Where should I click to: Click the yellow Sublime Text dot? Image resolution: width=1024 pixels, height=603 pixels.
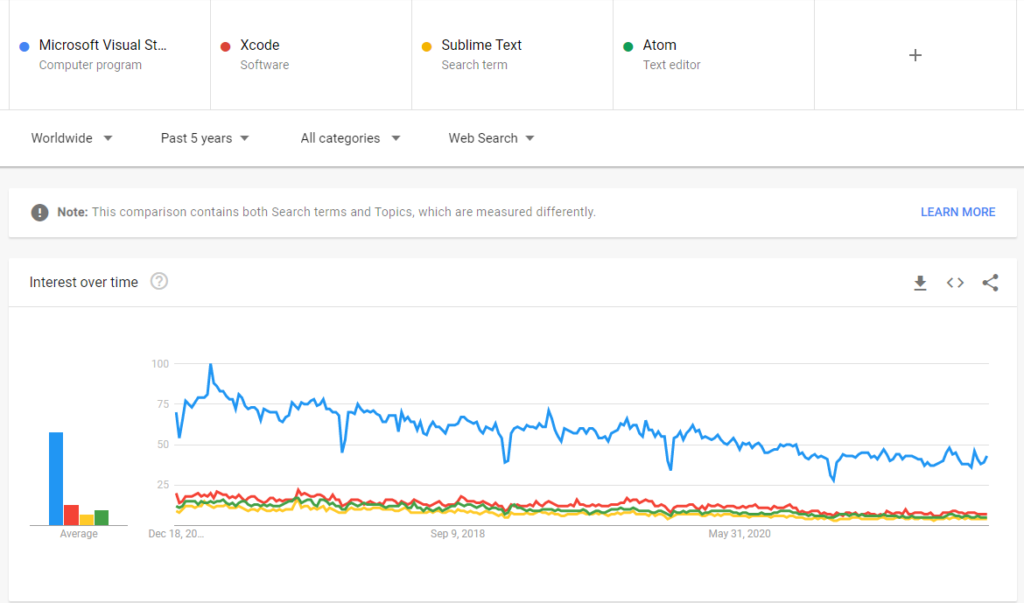pyautogui.click(x=426, y=46)
